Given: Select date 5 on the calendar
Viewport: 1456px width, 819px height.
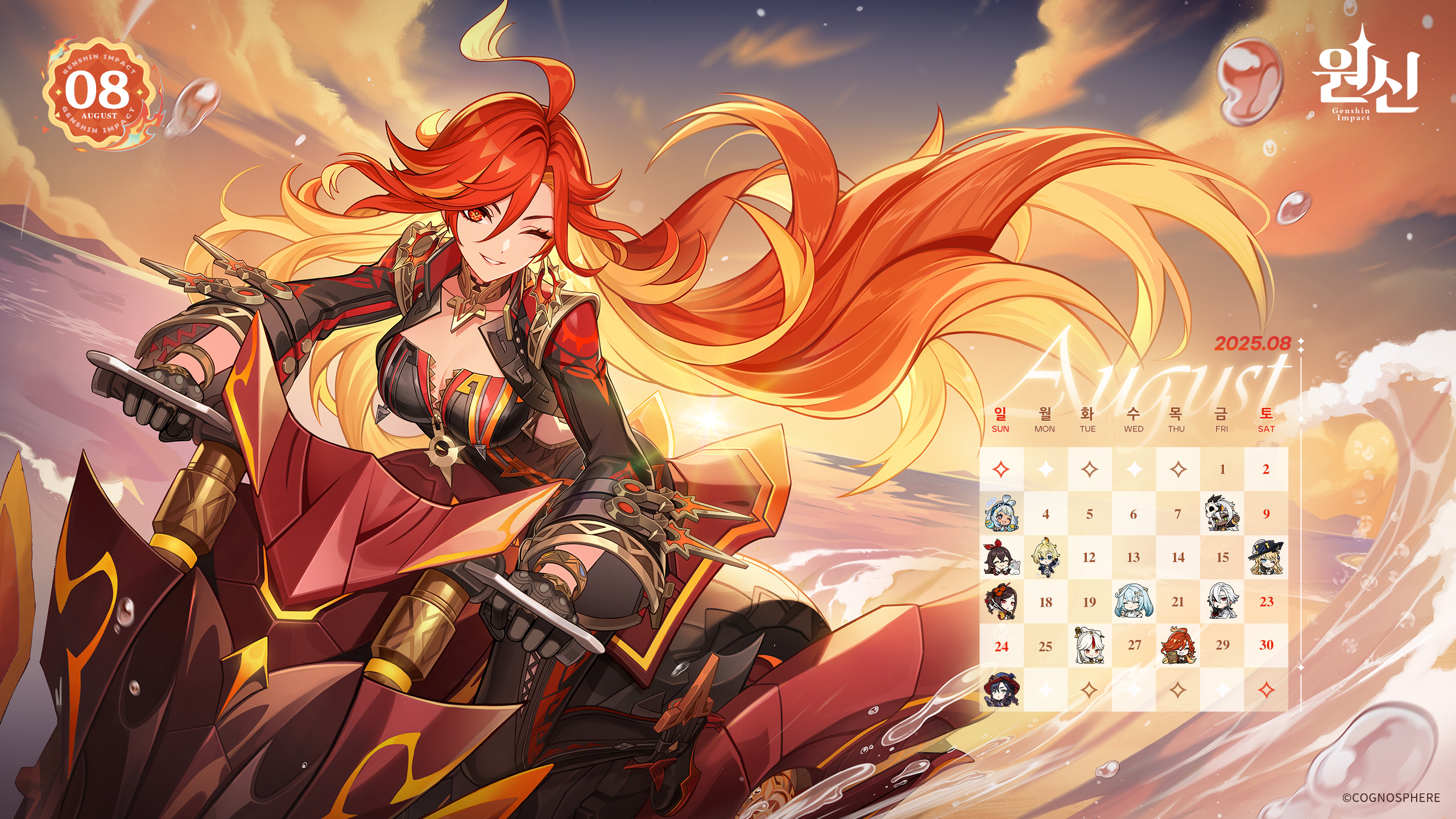Looking at the screenshot, I should click(x=1090, y=514).
